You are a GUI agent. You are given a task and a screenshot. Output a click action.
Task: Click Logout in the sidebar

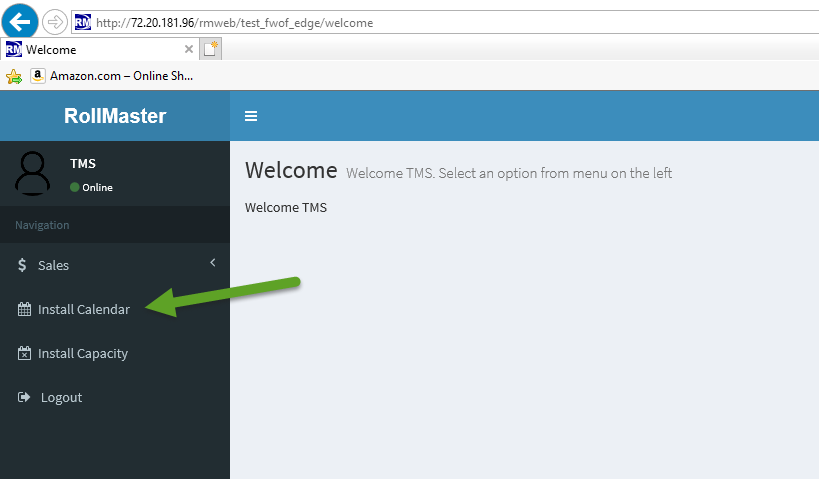coord(115,398)
